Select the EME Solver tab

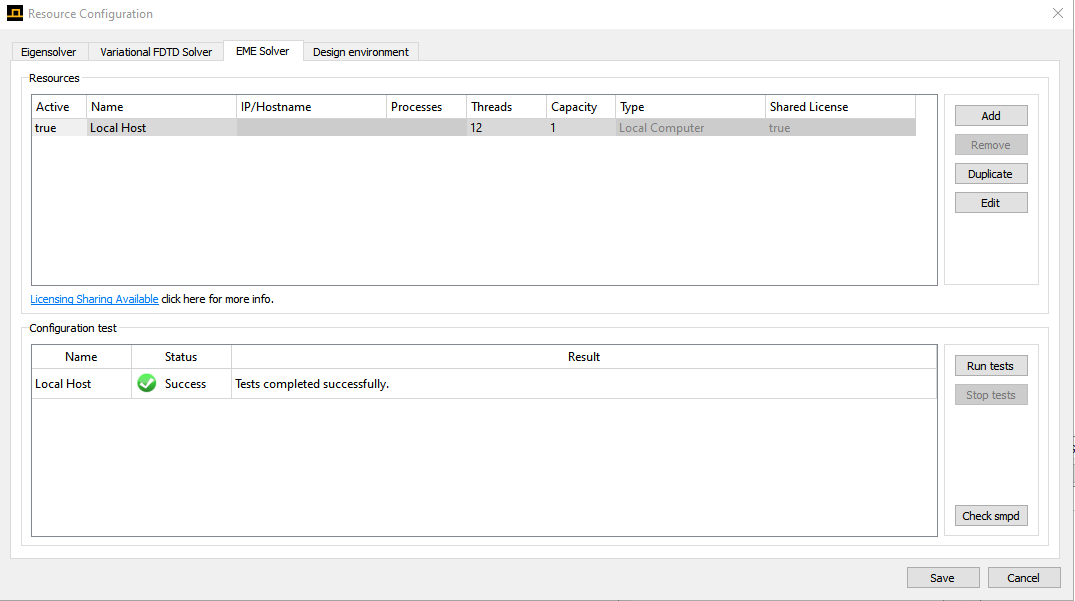(262, 51)
